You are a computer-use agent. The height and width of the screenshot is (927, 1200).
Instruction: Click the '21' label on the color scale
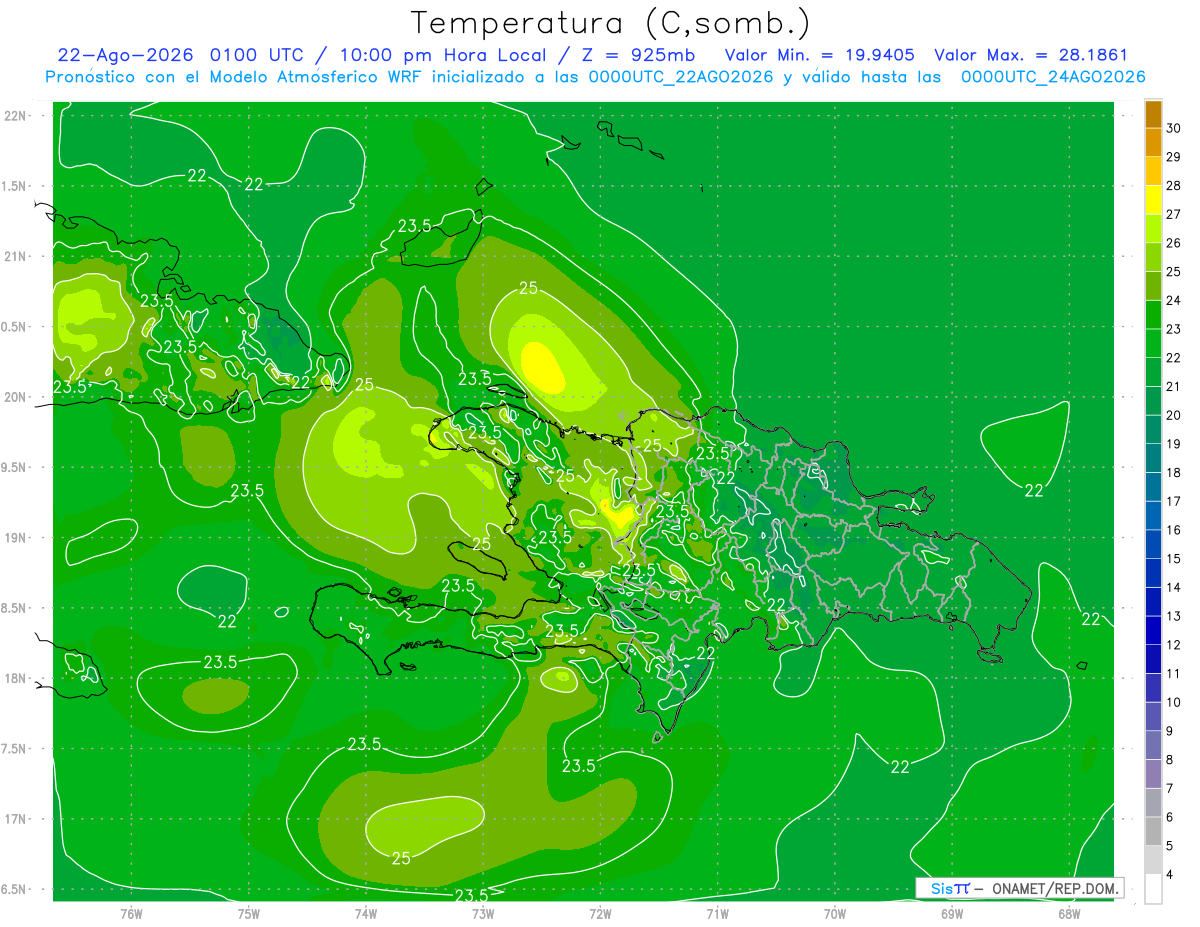[x=1174, y=386]
